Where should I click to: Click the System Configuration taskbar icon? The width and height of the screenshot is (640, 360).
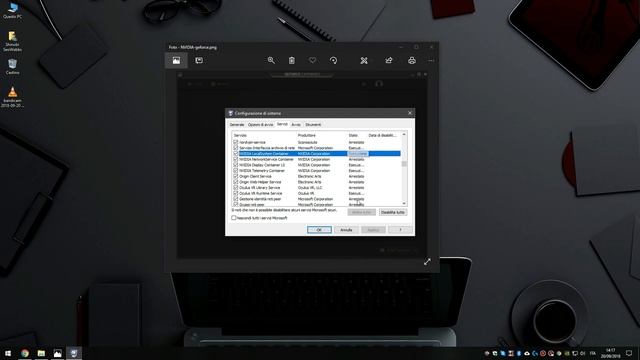tap(74, 353)
